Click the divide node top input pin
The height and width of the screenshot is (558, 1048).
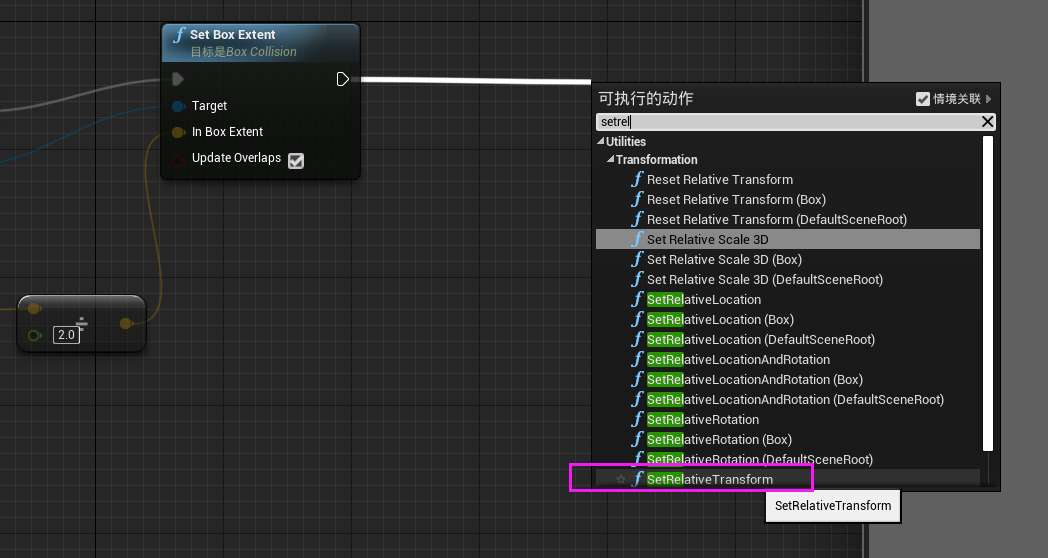(x=34, y=308)
